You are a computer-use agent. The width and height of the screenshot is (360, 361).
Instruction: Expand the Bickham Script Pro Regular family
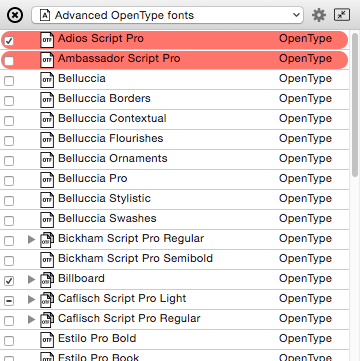click(31, 239)
